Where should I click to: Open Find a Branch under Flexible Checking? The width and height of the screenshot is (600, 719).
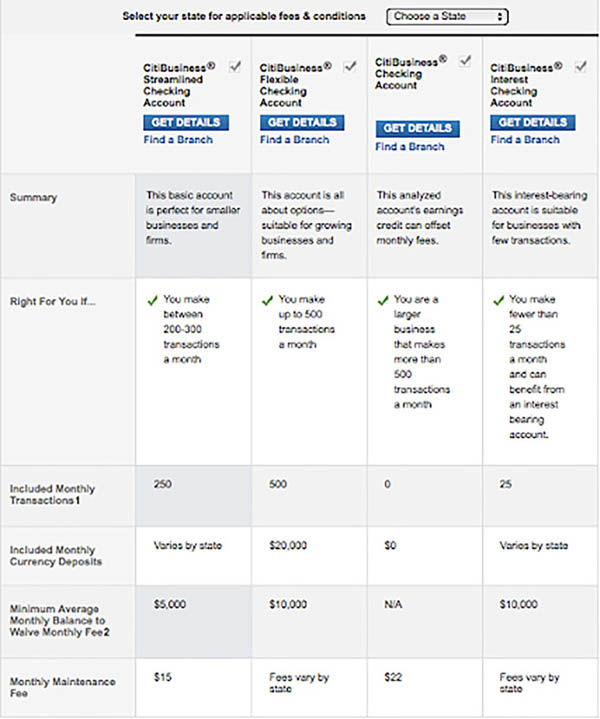[294, 140]
